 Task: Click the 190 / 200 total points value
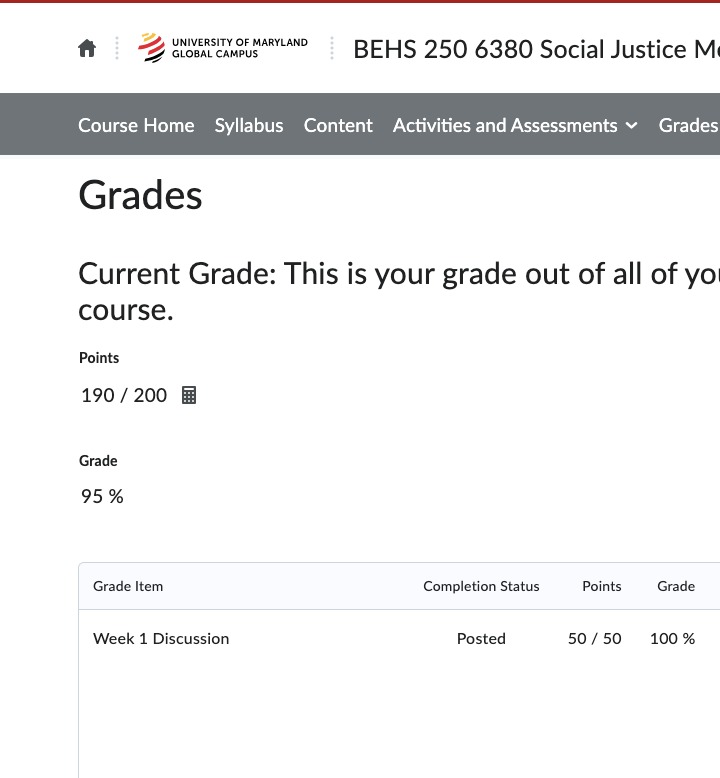(124, 395)
